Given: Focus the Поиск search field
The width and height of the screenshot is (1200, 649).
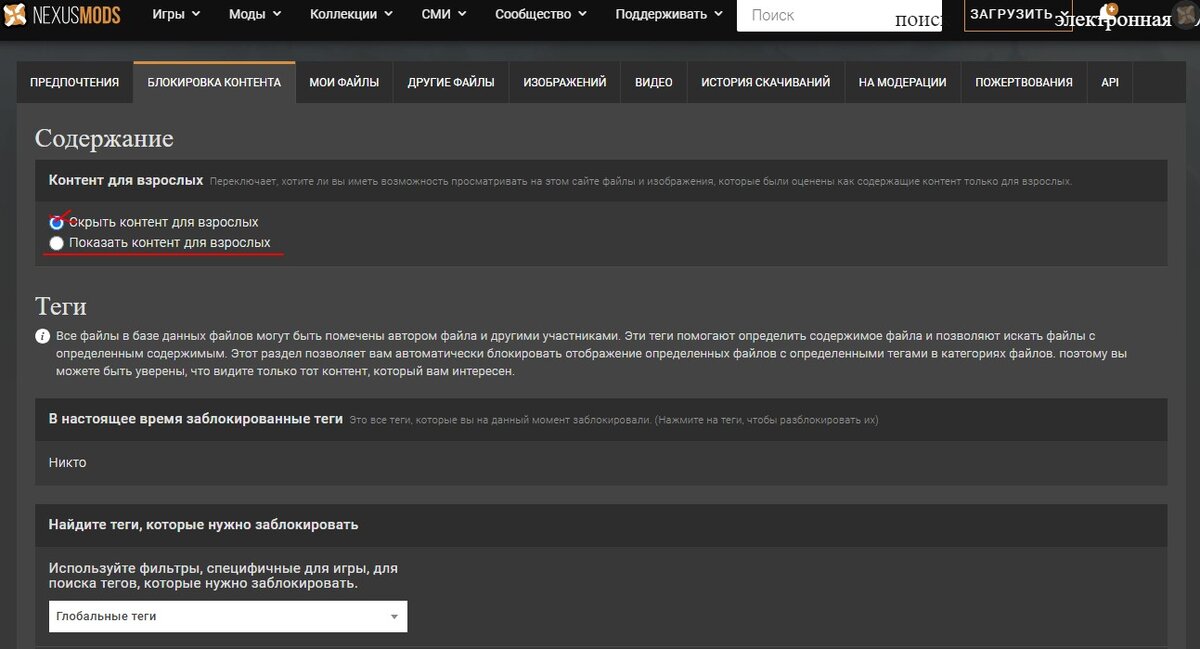Looking at the screenshot, I should tap(839, 15).
